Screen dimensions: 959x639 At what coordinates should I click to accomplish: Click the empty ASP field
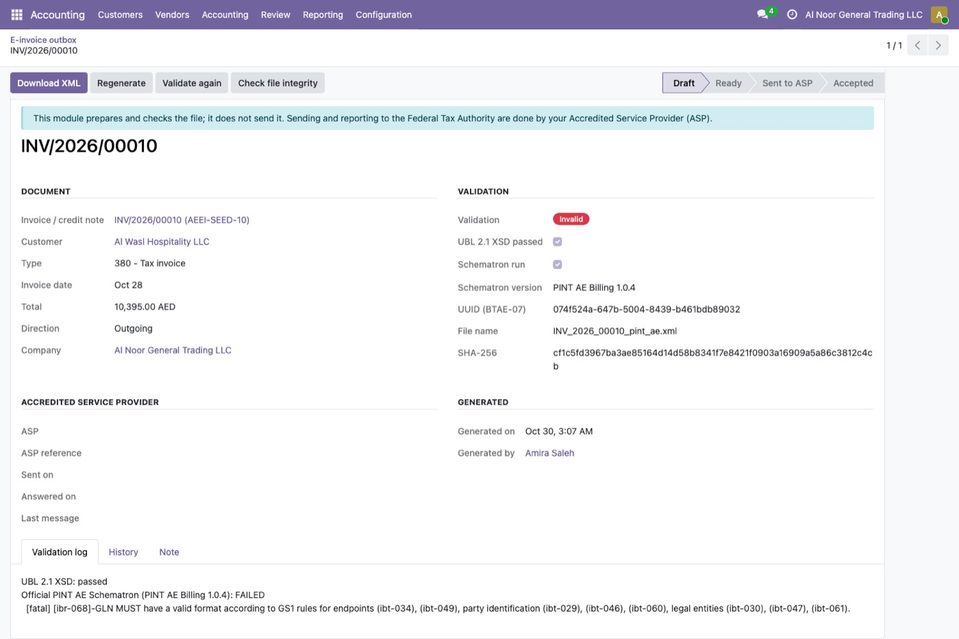pos(275,432)
